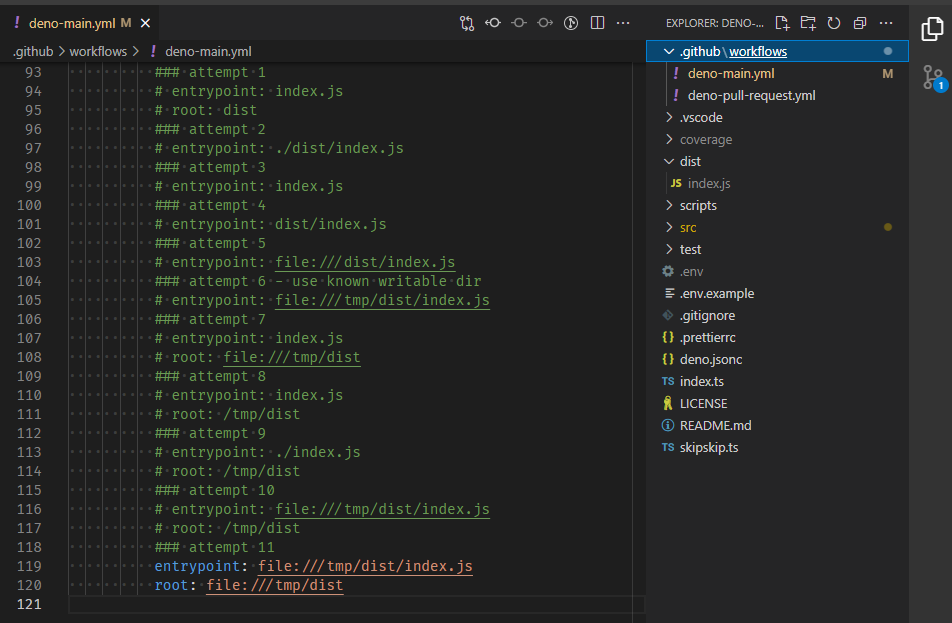Split the editor to the right
The image size is (952, 623).
pyautogui.click(x=597, y=23)
